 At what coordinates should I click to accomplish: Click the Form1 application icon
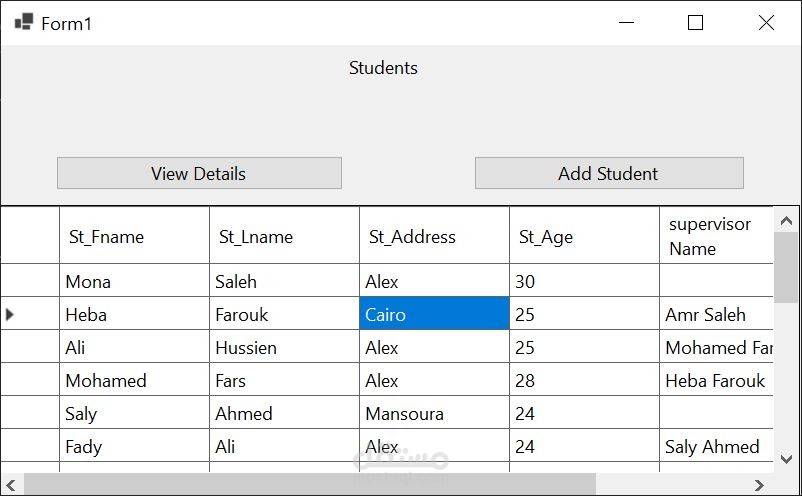pos(24,22)
